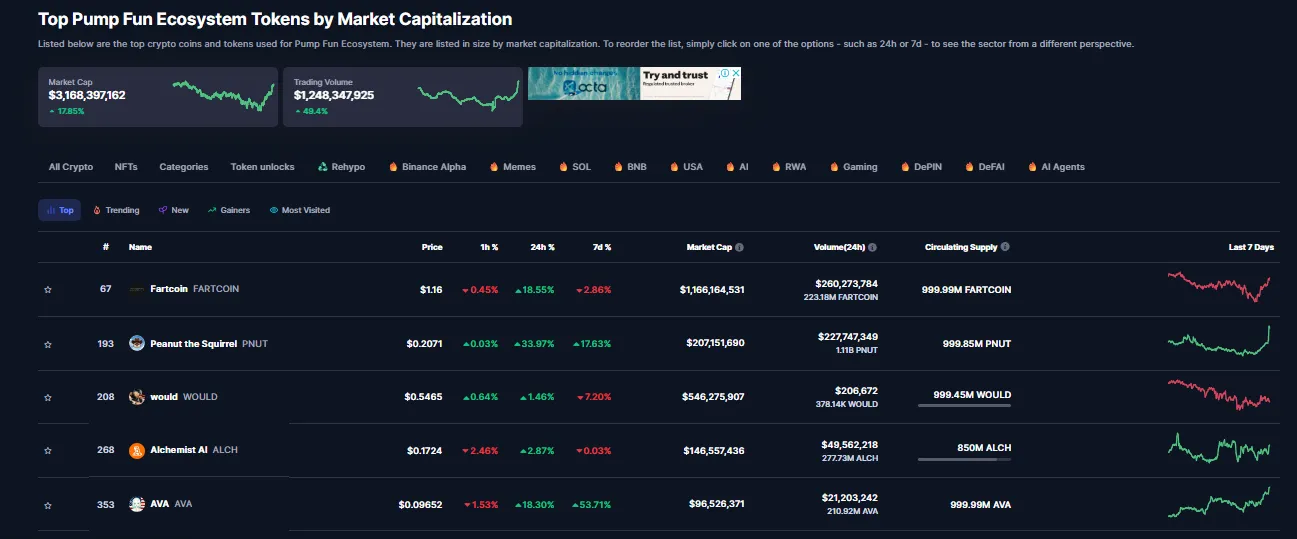Open the Binance Alpha category link

427,167
